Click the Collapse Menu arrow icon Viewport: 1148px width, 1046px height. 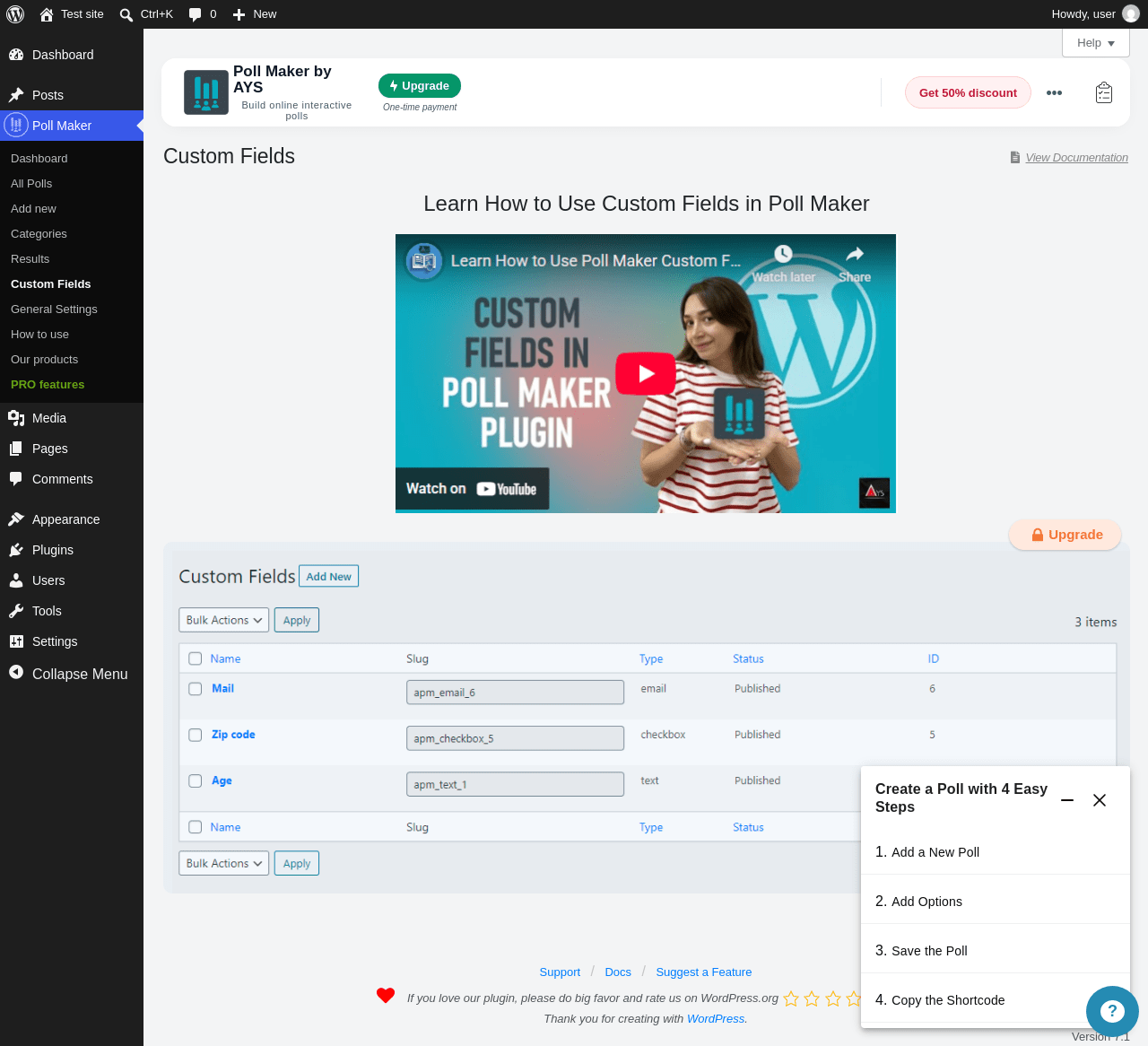coord(16,672)
